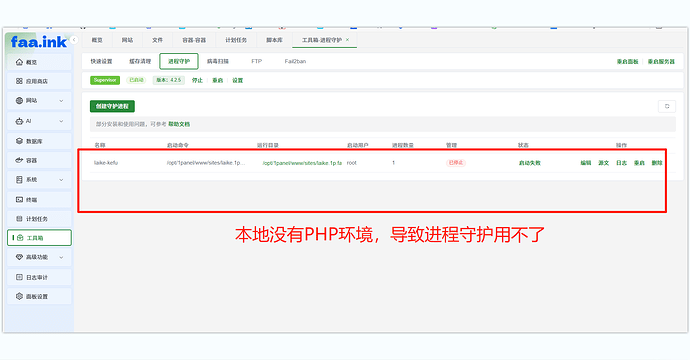This screenshot has width=690, height=360.
Task: Close the 工具箱-进程守护 tab
Action: tap(347, 40)
